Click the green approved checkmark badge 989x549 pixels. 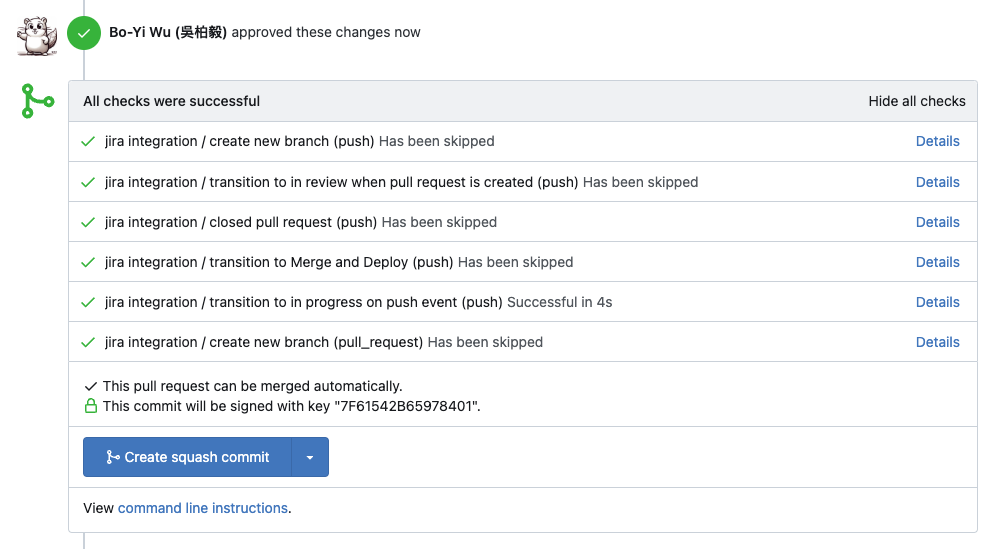84,33
